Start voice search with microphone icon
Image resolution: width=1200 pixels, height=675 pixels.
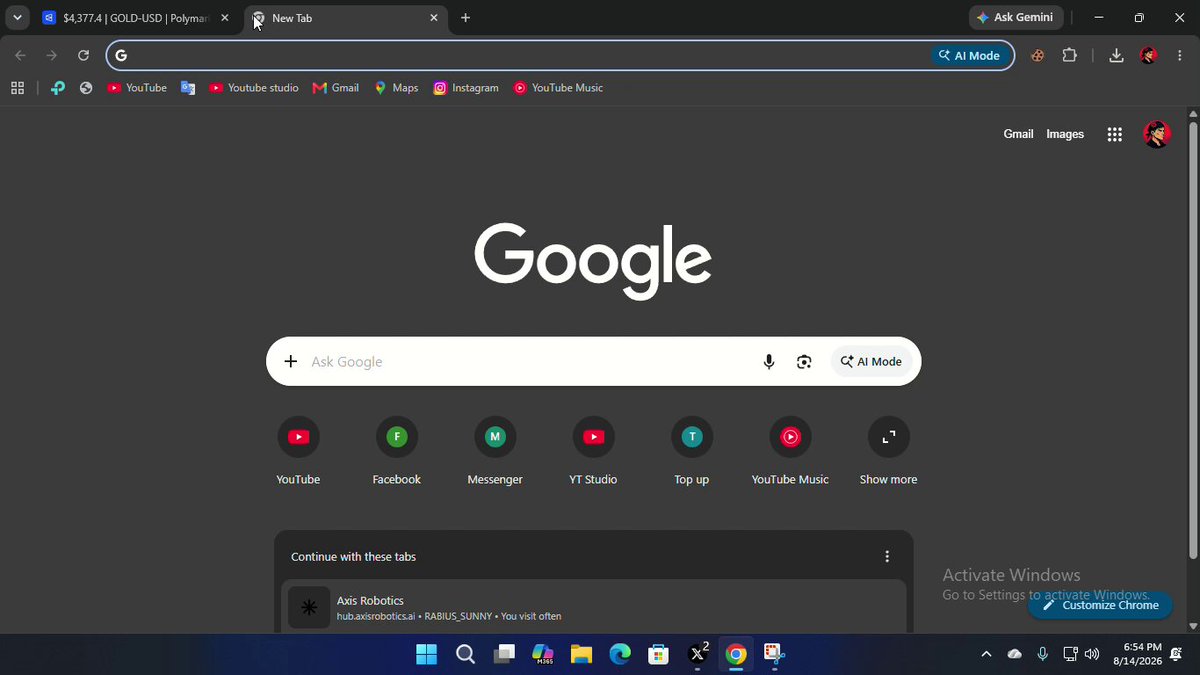click(x=769, y=362)
